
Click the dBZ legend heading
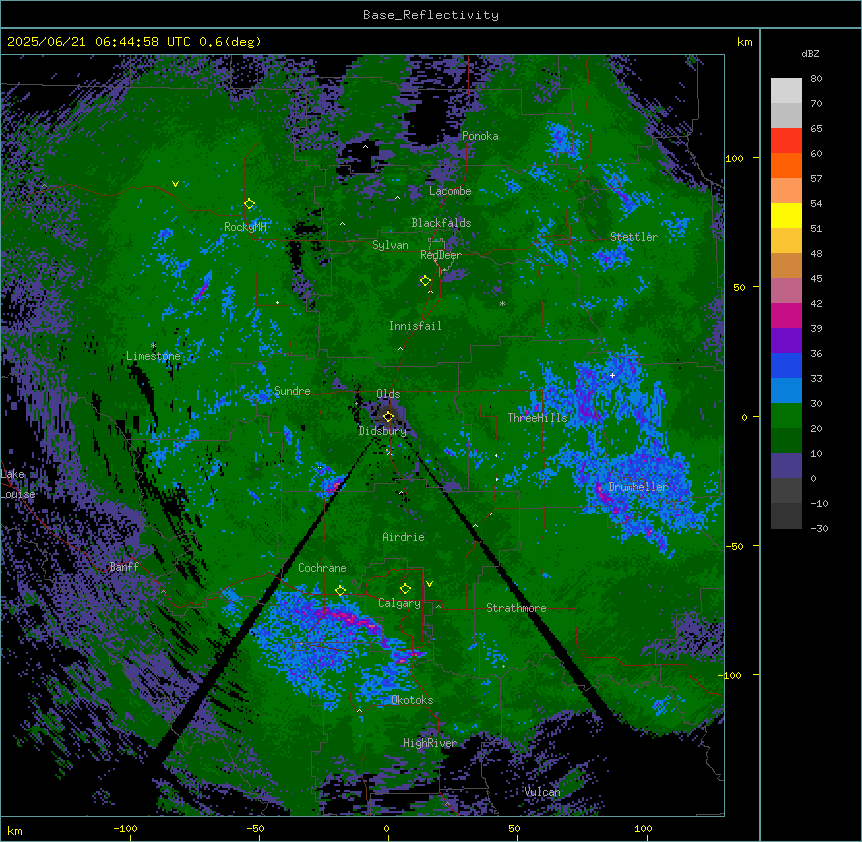coord(810,53)
